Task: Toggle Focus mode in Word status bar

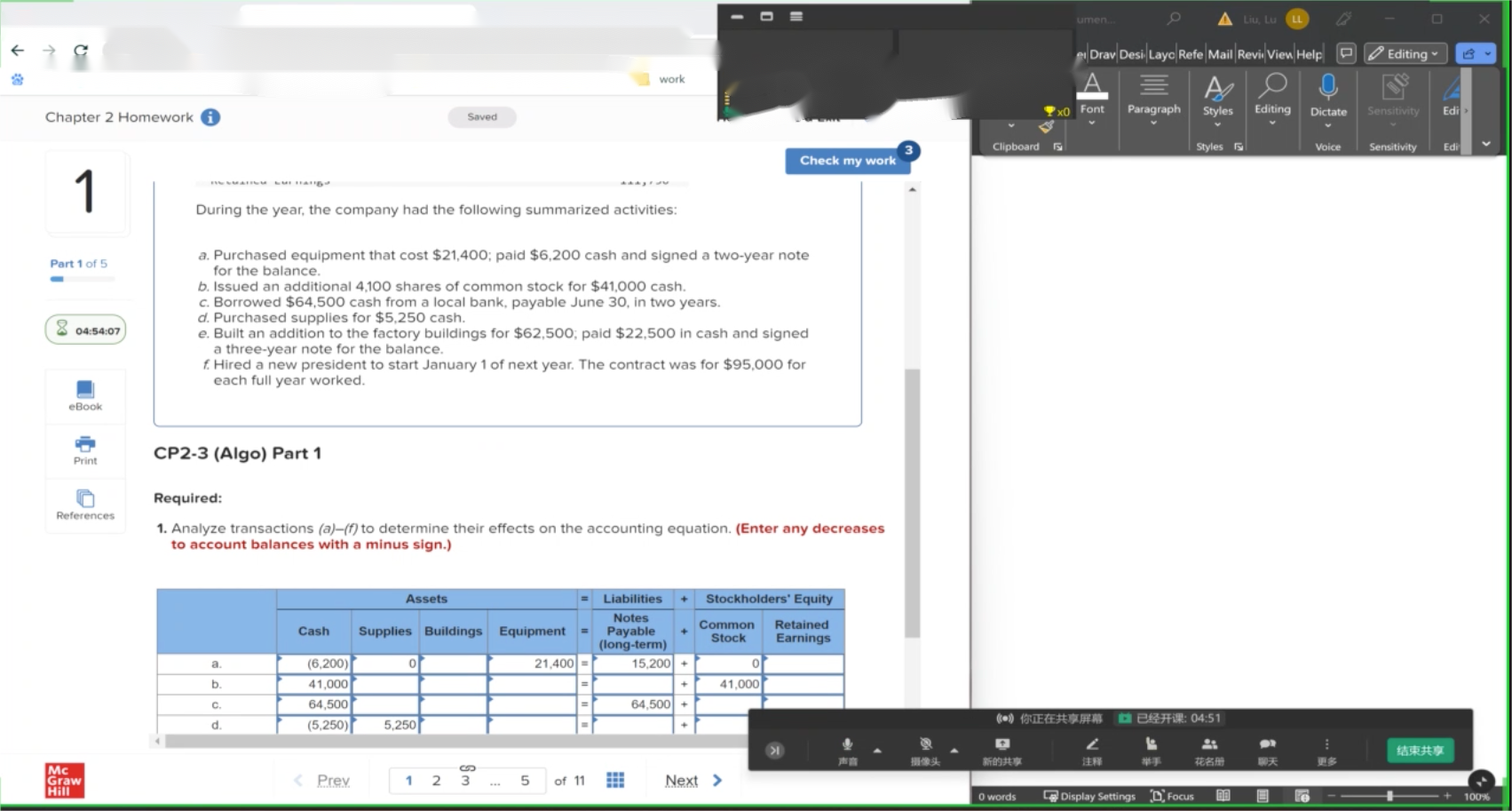Action: tap(1172, 796)
